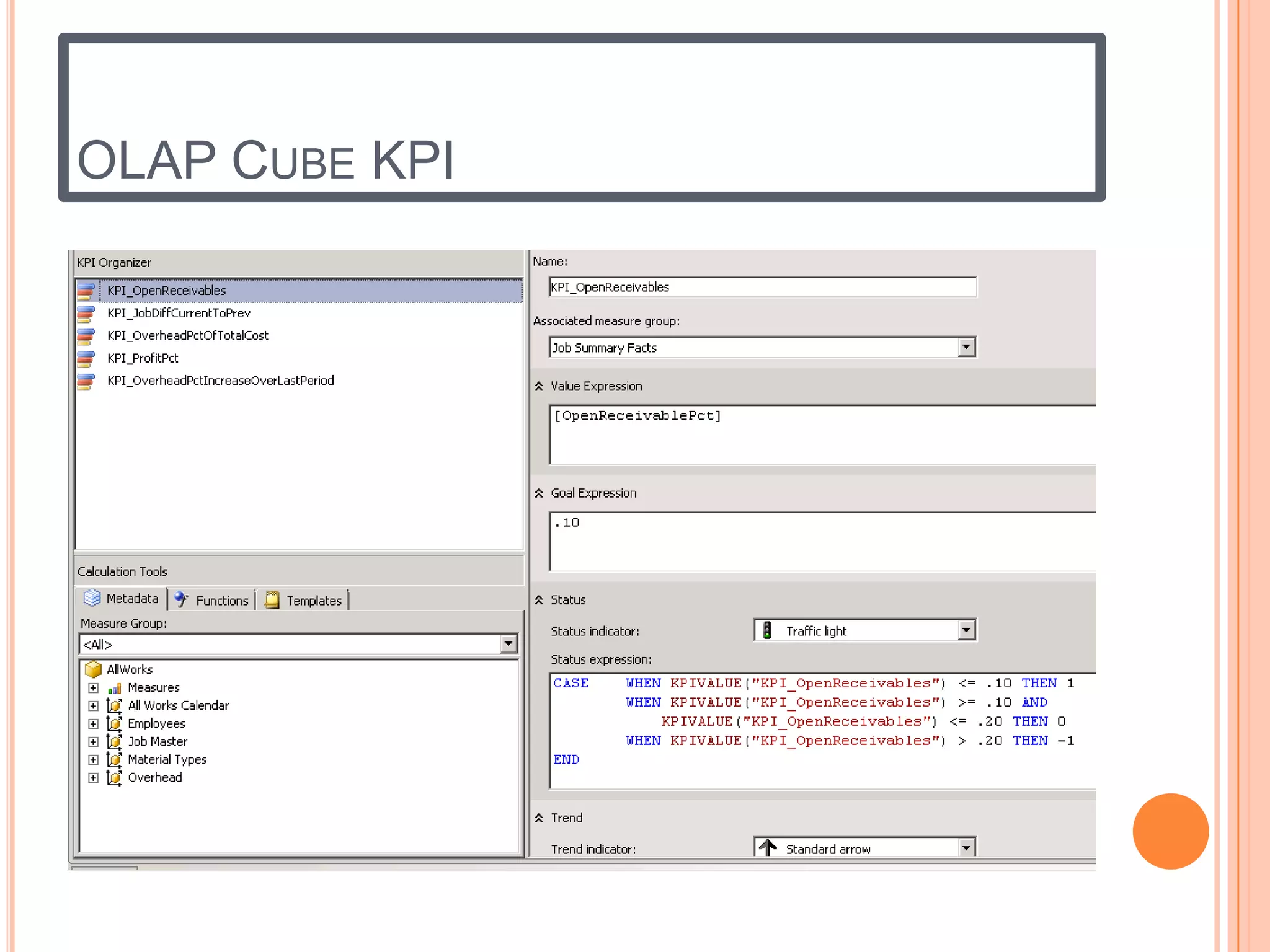1270x952 pixels.
Task: Click the All Works Calendar dimension icon
Action: (x=115, y=705)
